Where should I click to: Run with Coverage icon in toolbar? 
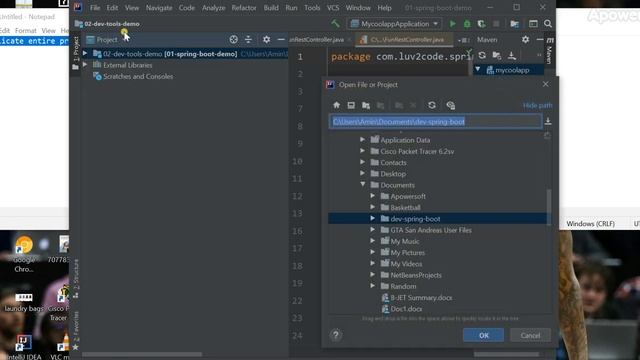pyautogui.click(x=482, y=24)
